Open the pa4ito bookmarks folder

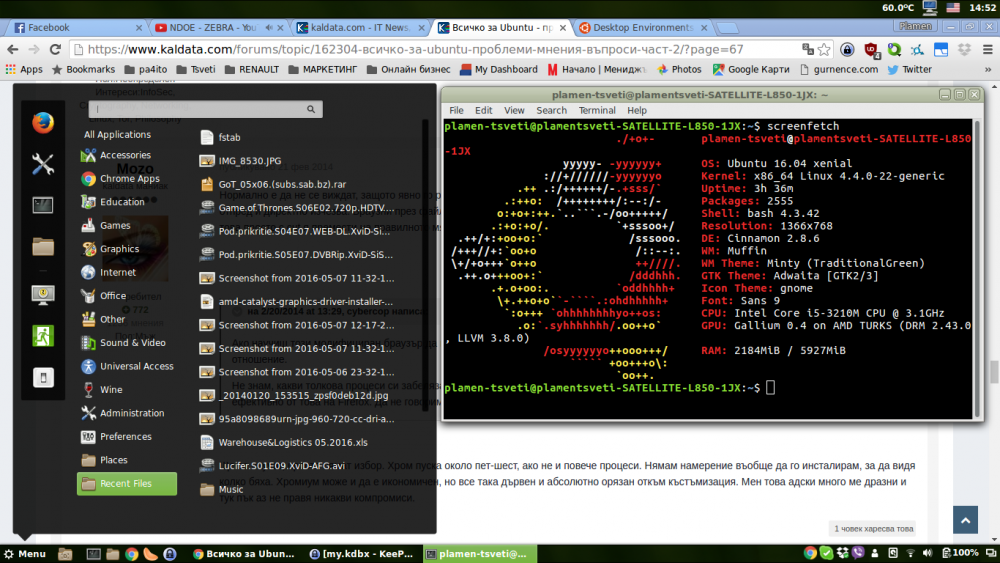point(146,69)
